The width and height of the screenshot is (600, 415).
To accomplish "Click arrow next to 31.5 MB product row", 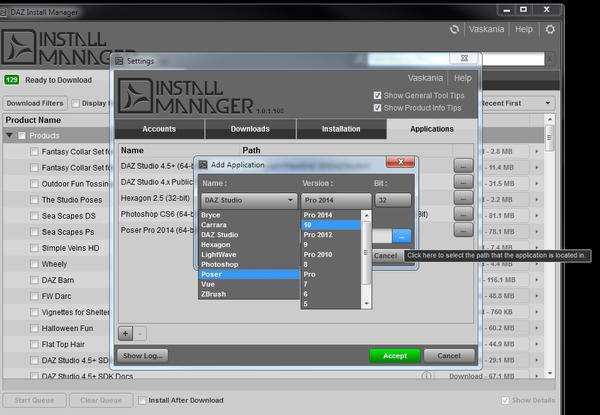I will tap(537, 184).
